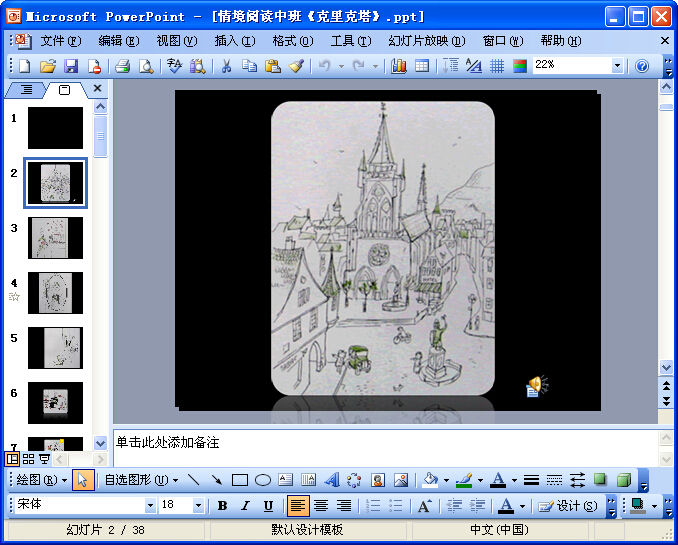This screenshot has height=545, width=678.
Task: Open the 插入 Insert menu
Action: pyautogui.click(x=235, y=41)
